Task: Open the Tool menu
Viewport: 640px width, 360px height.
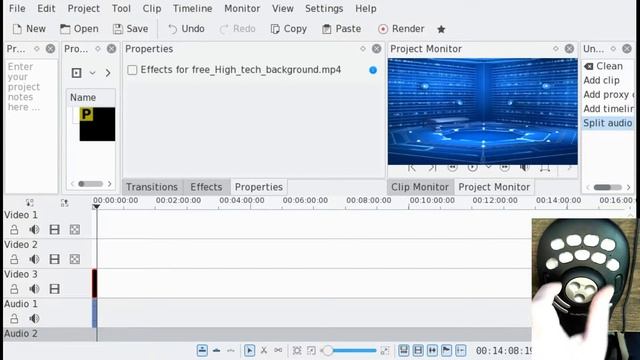Action: pyautogui.click(x=121, y=9)
